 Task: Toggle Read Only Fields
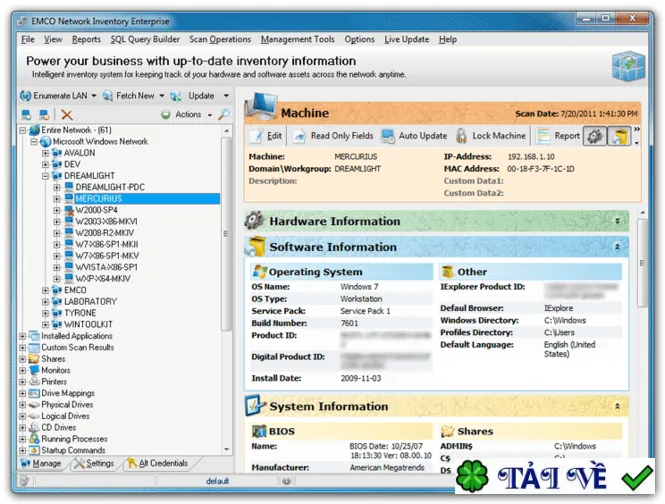point(333,136)
